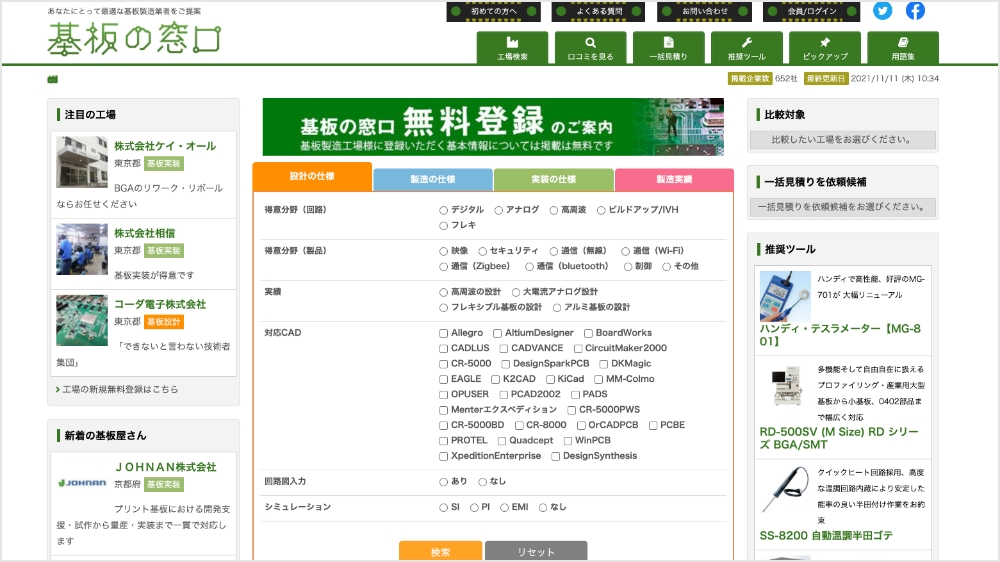1000x562 pixels.
Task: Open the よくある質問 header menu
Action: [598, 11]
